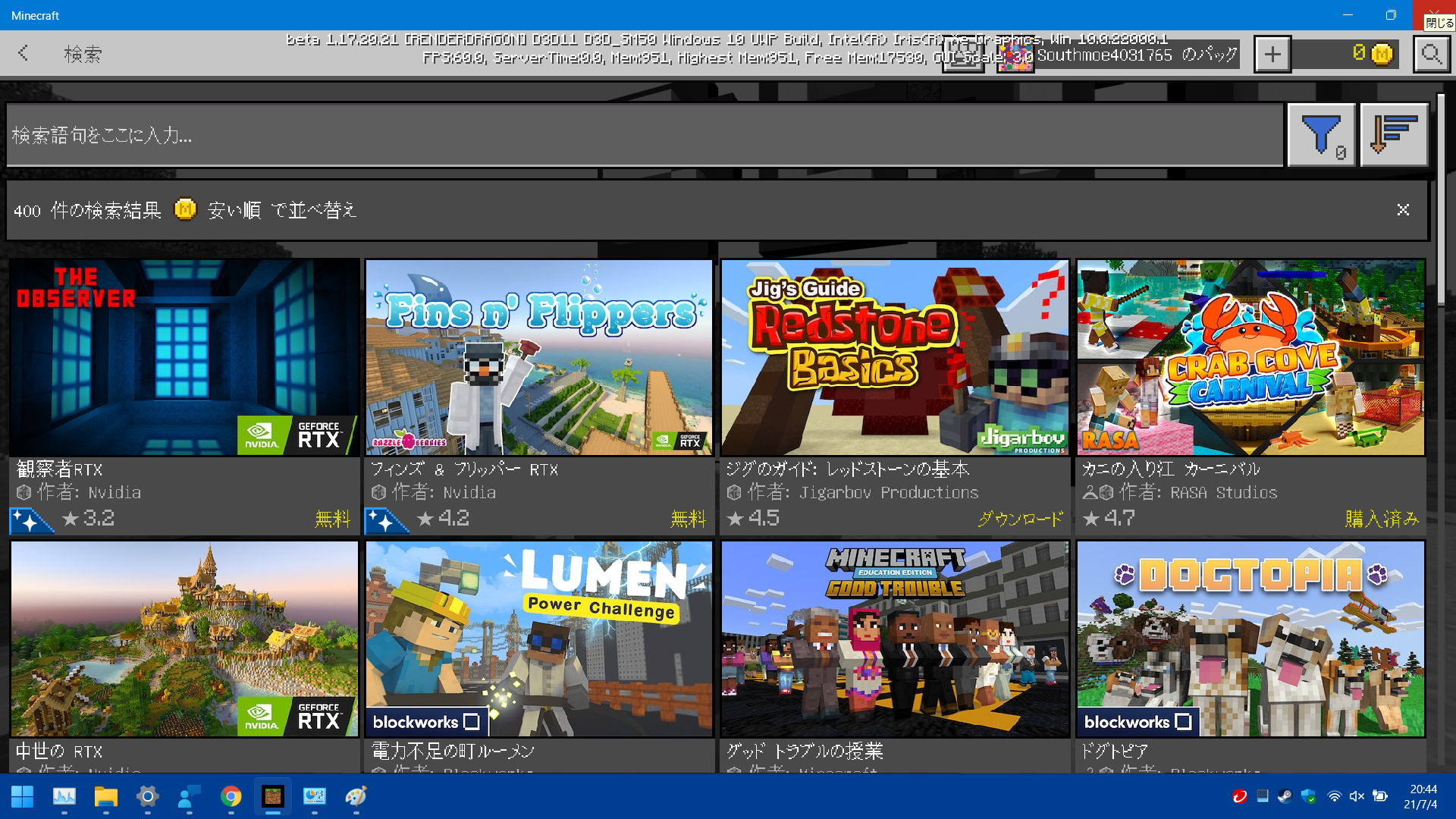Click 購入済み on Crab Cove Carnival
Image resolution: width=1456 pixels, height=819 pixels.
tap(1381, 519)
